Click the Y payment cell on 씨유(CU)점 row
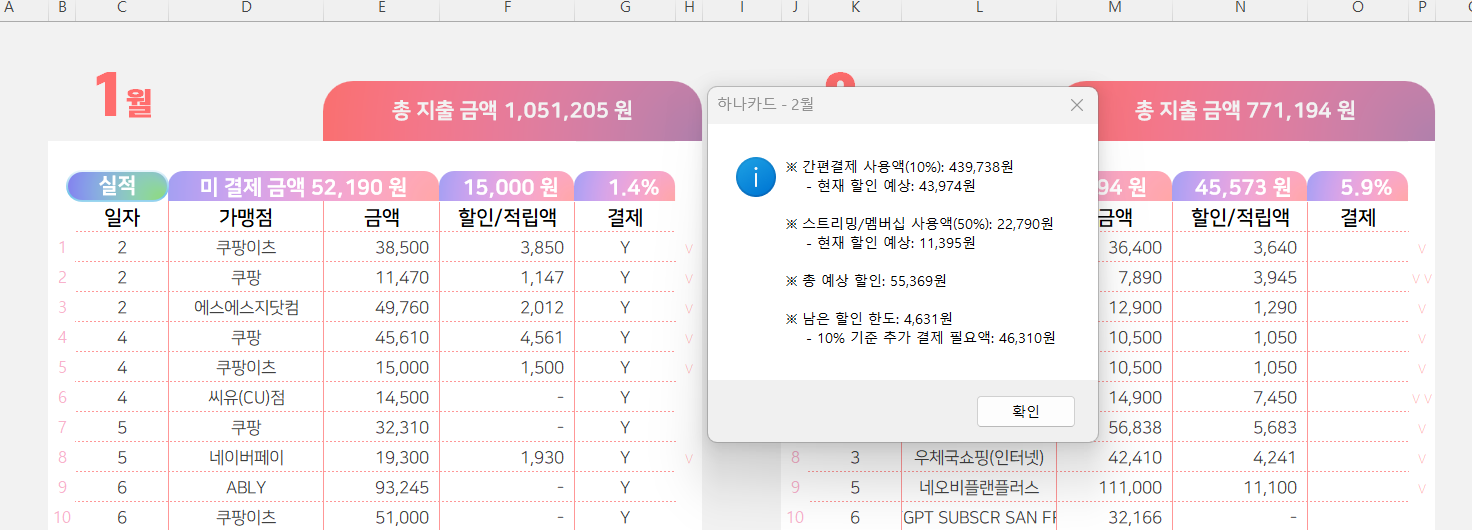Screen dimensions: 1472x530 click(625, 398)
